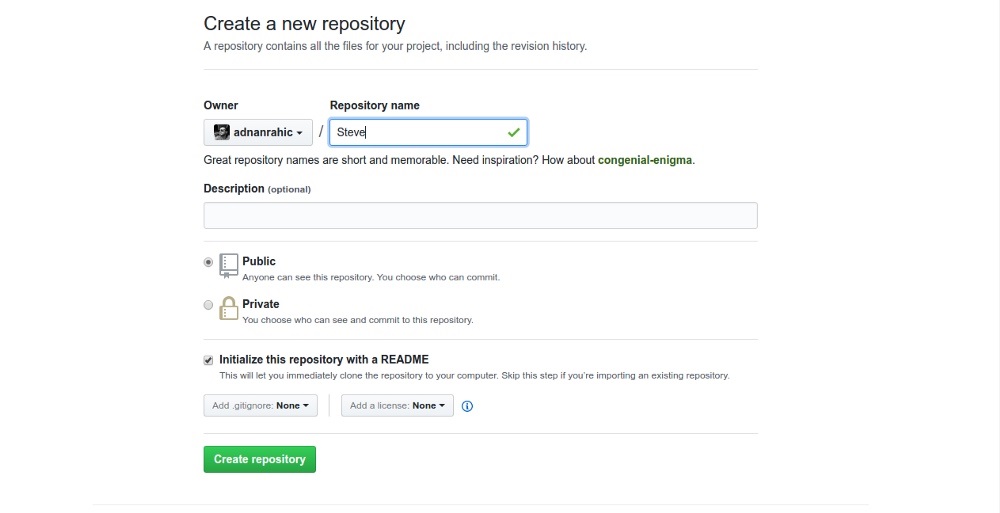Click the 'Create a new repository' heading

click(304, 24)
